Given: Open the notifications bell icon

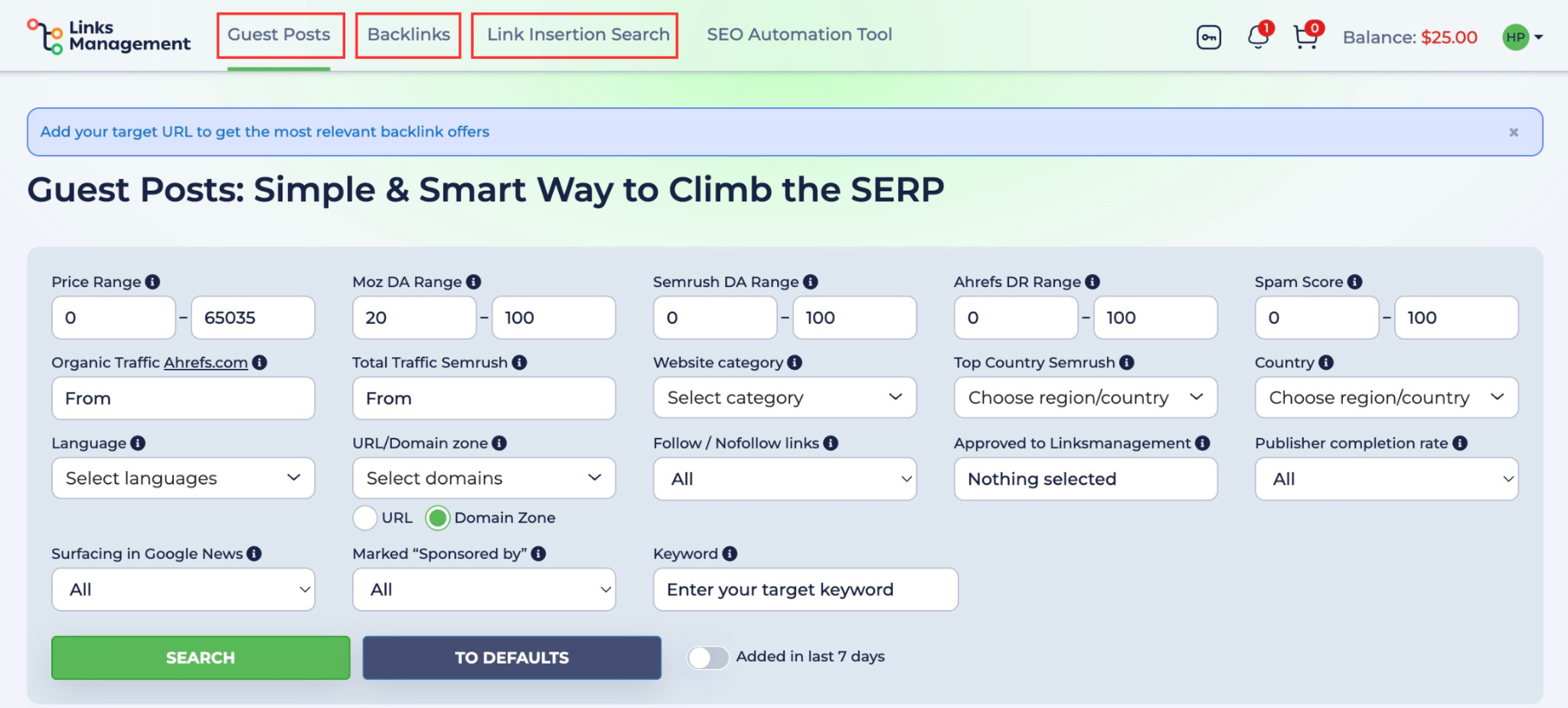Looking at the screenshot, I should point(1258,36).
